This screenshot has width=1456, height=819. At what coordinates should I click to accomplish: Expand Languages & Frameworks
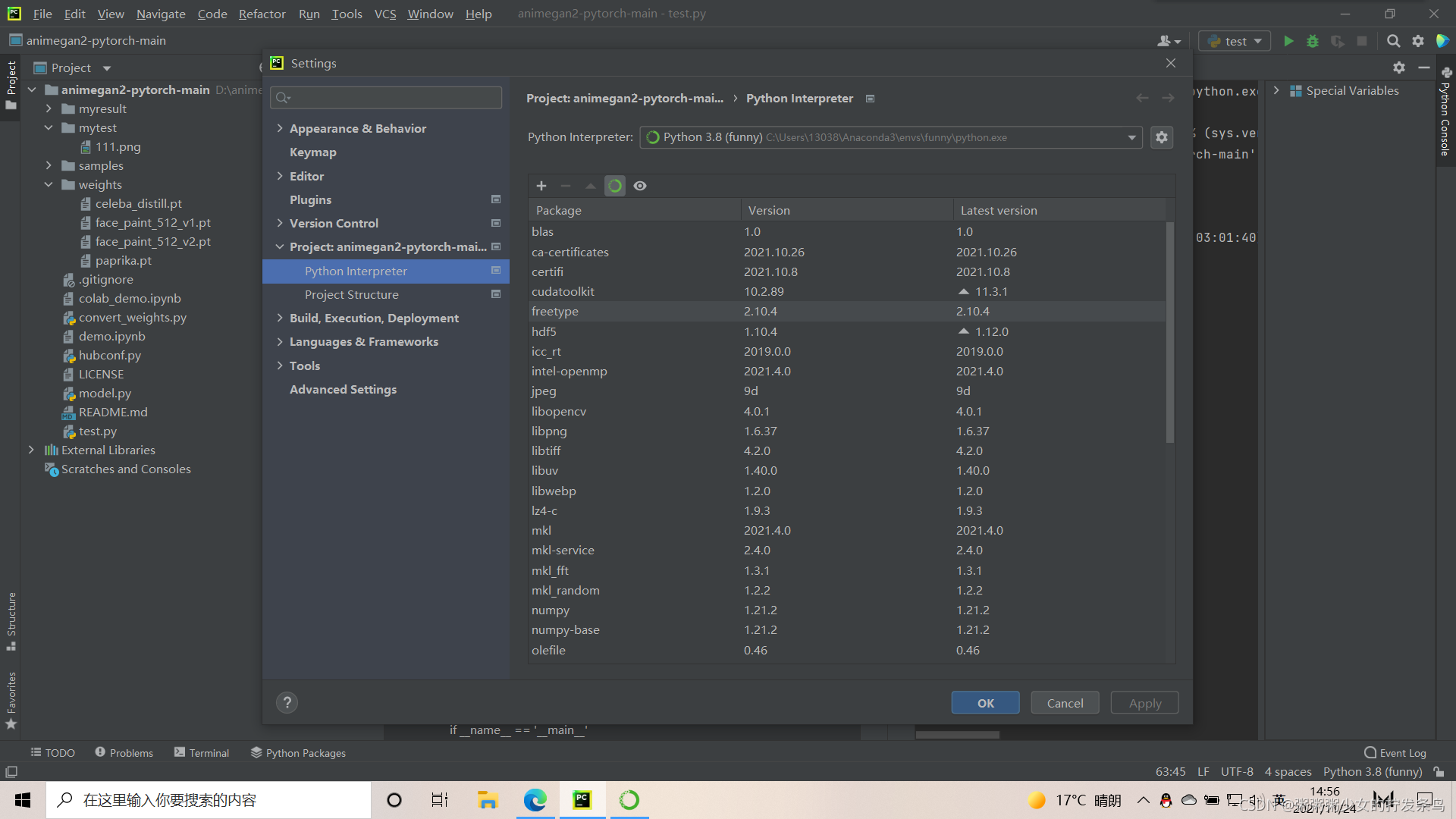[x=280, y=341]
